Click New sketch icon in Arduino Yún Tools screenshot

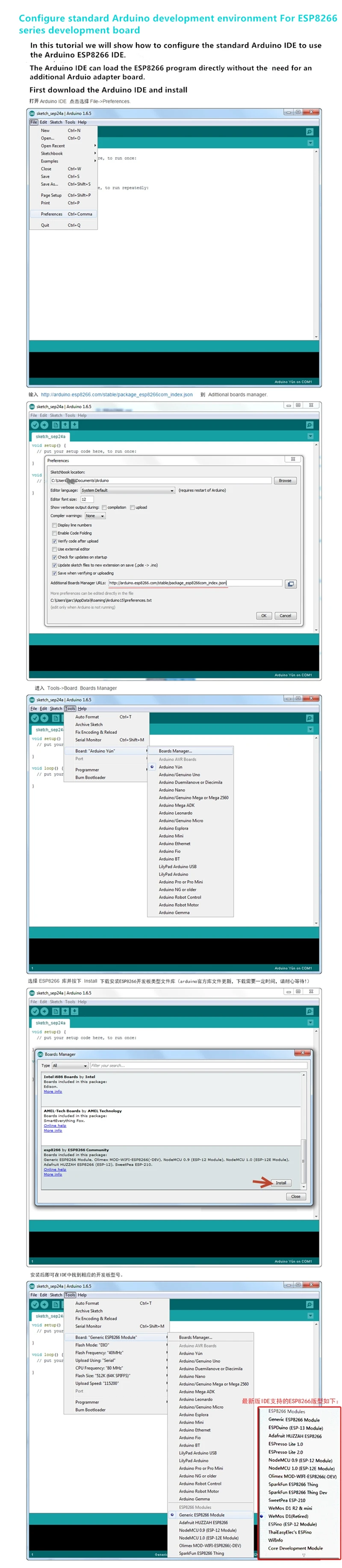coord(56,718)
